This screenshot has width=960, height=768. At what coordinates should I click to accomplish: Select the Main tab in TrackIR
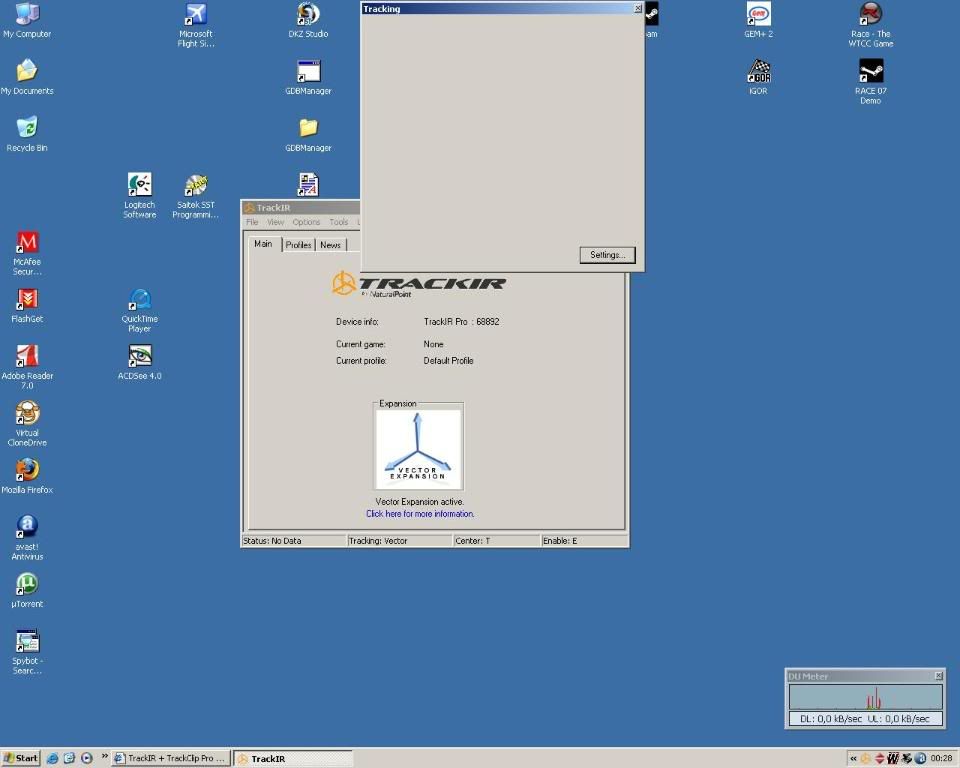pos(263,244)
